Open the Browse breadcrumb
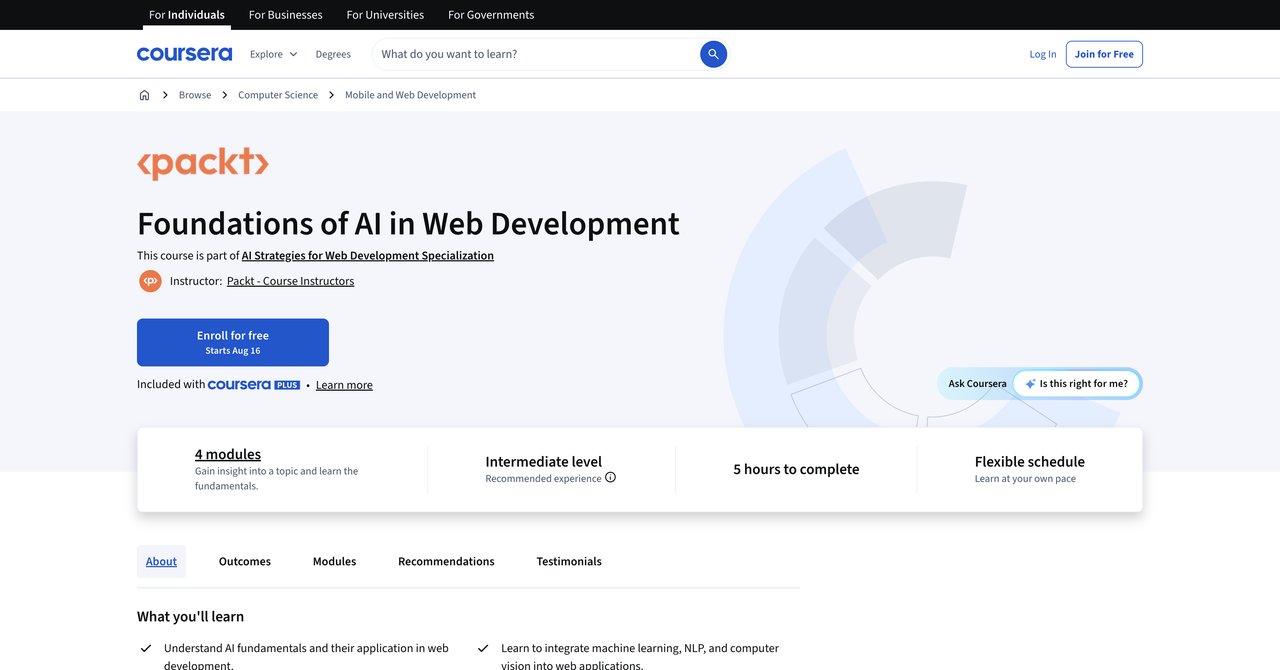This screenshot has height=670, width=1280. 195,95
